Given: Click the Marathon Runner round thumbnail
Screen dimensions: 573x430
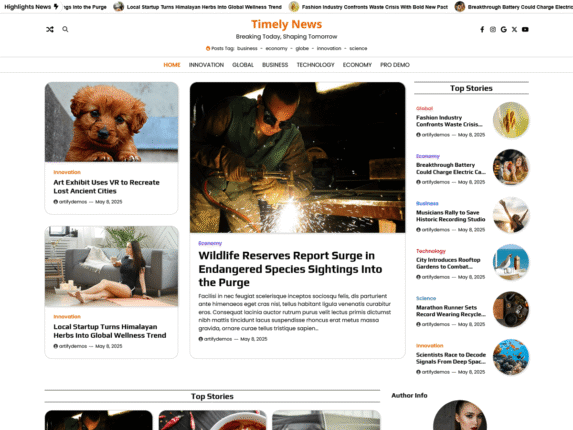Looking at the screenshot, I should [x=511, y=309].
